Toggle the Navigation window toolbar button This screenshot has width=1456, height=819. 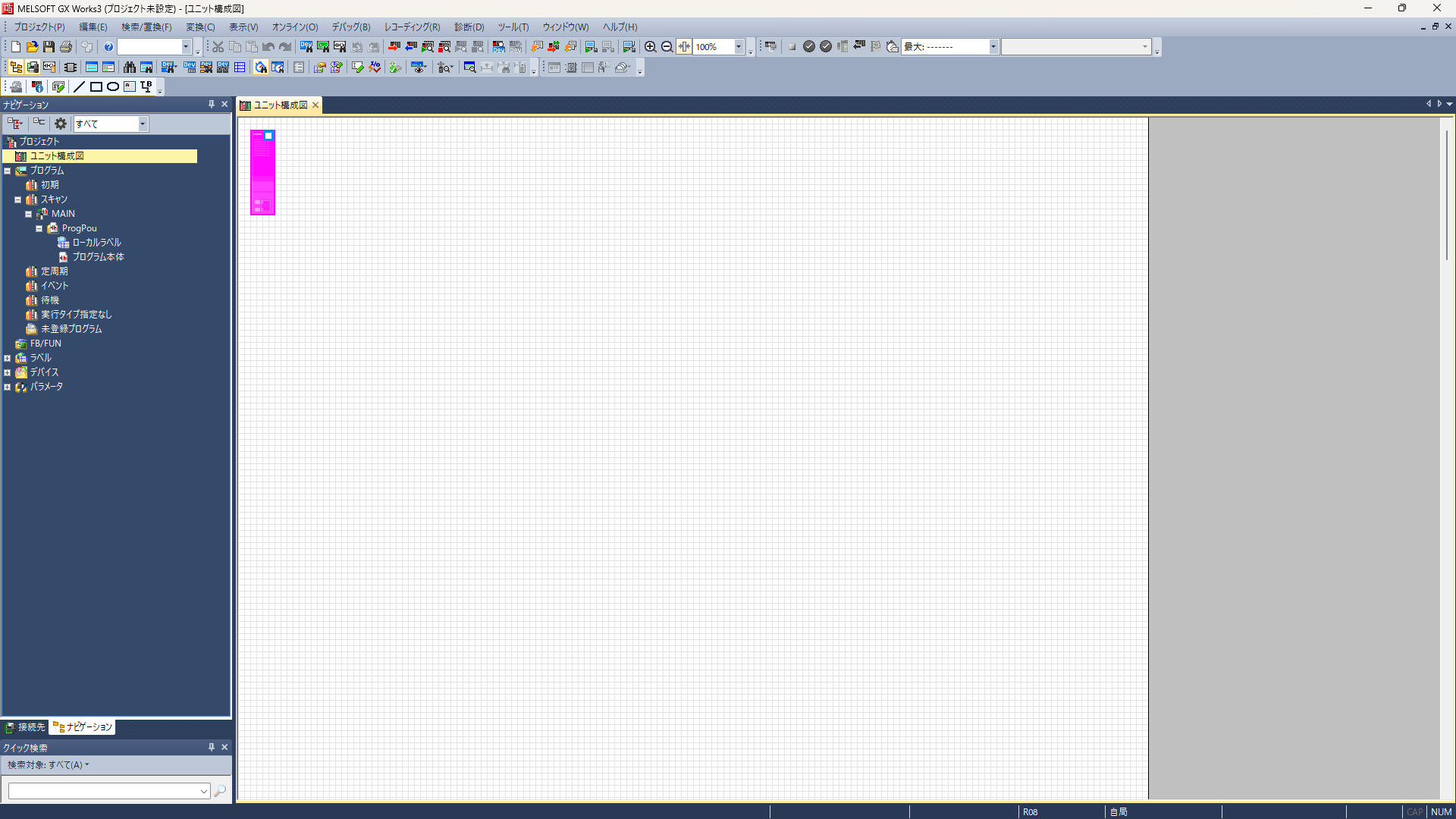(15, 67)
